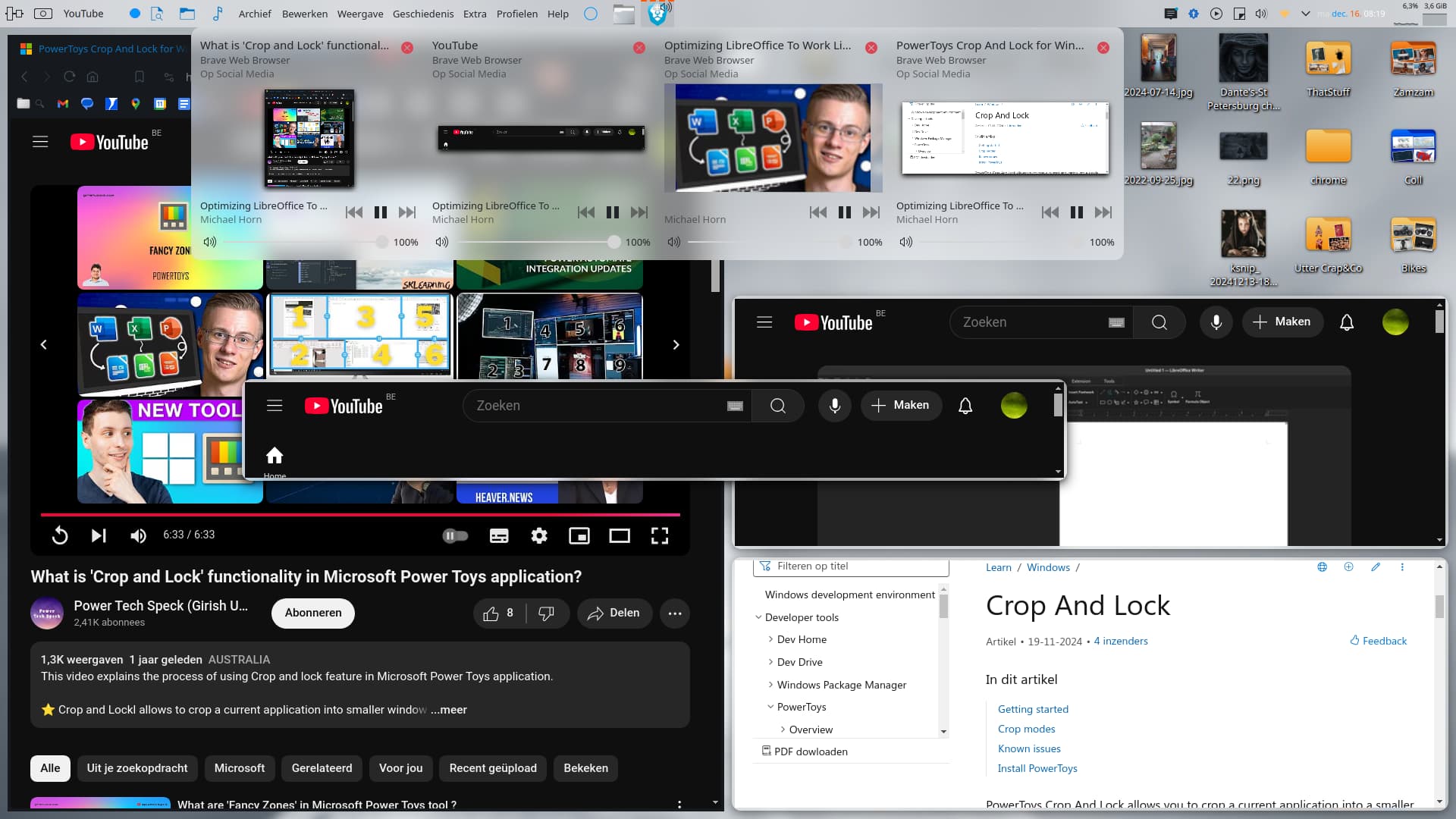Open more actions ellipsis below video
Screen dimensions: 1456x819
[675, 613]
